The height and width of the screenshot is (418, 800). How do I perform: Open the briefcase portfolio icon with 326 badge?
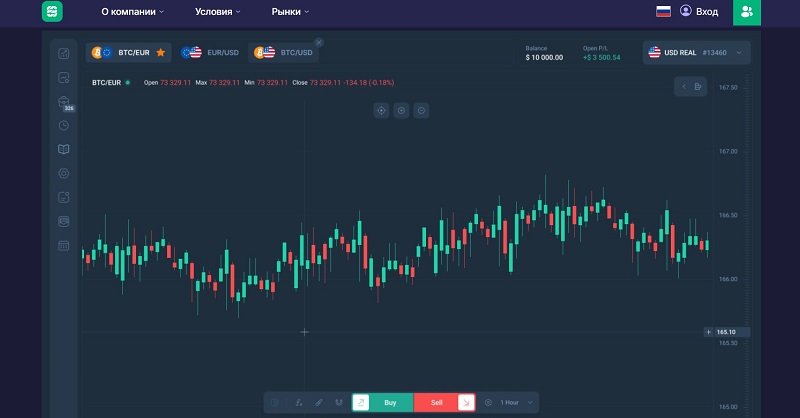point(64,101)
